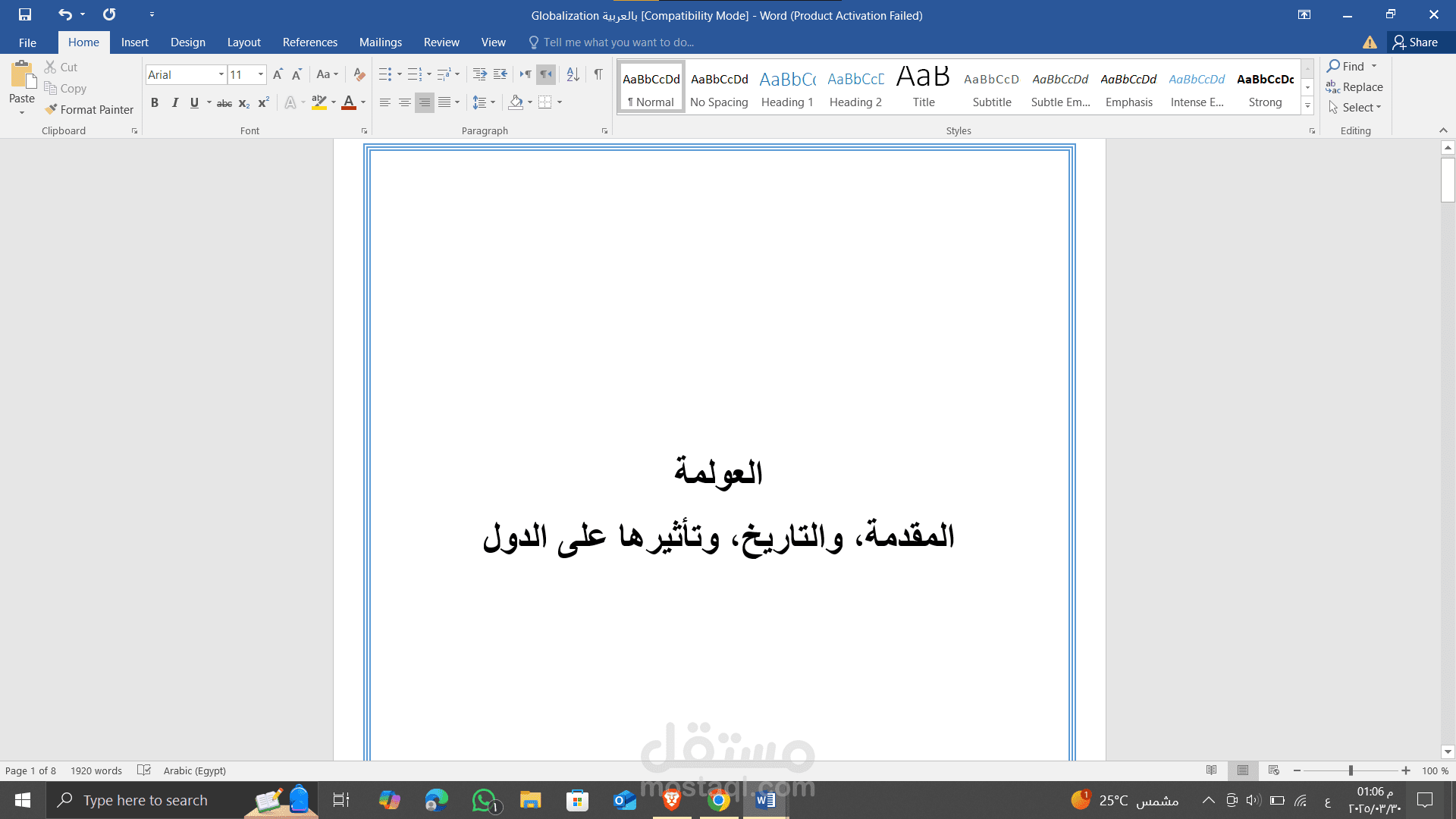1456x819 pixels.
Task: Select the strikethrough icon
Action: [224, 102]
